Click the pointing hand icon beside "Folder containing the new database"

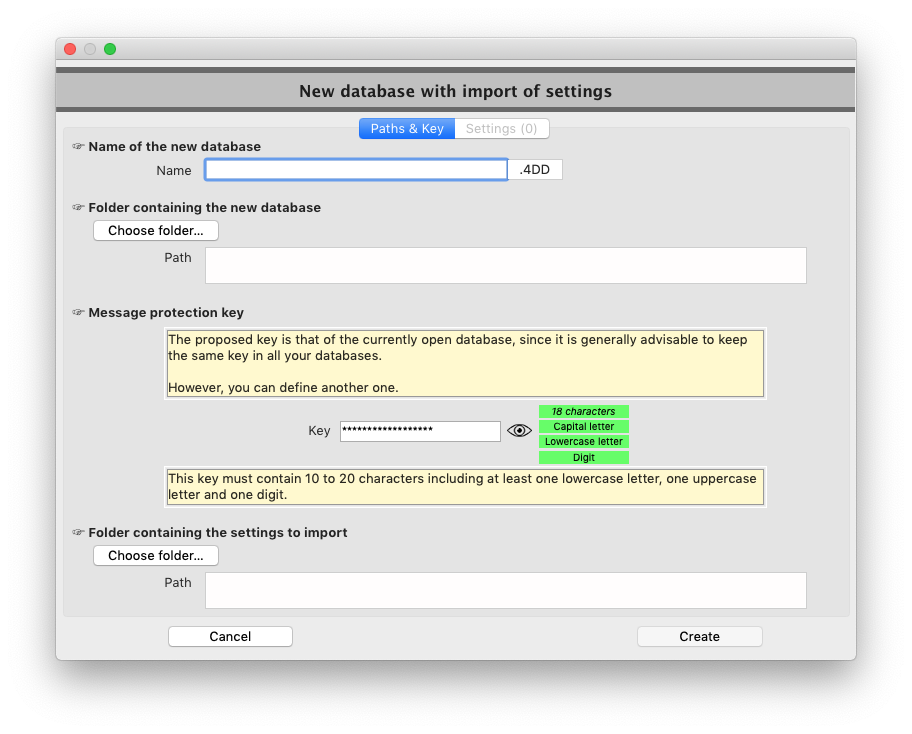pos(78,208)
